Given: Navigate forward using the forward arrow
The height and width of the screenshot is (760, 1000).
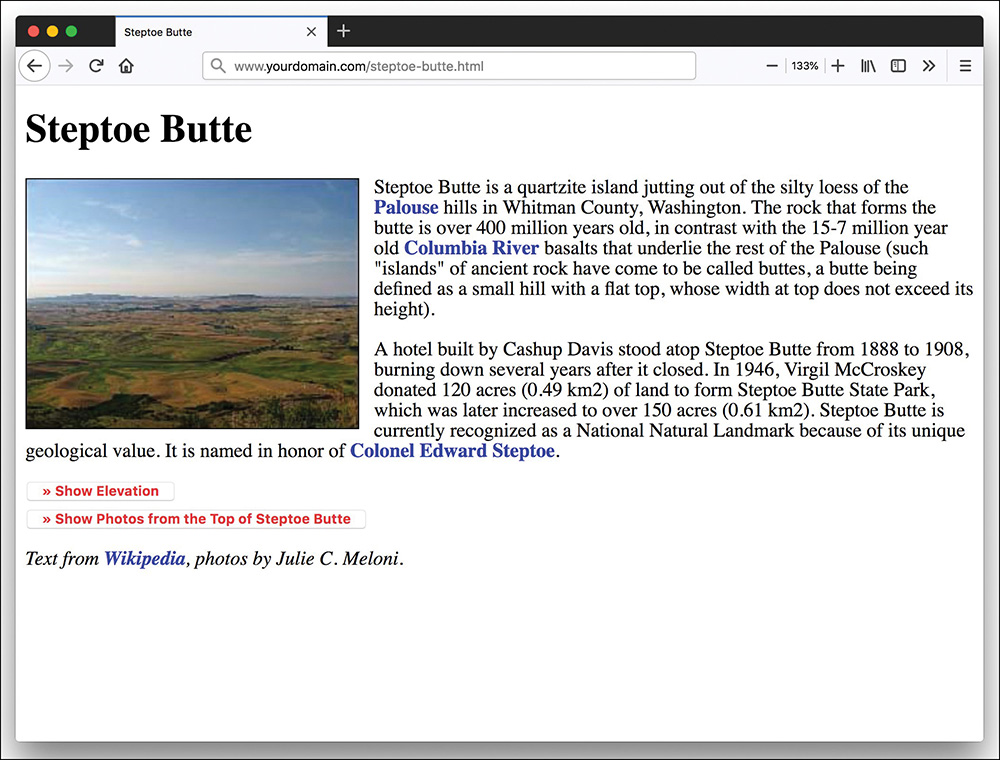Looking at the screenshot, I should click(66, 65).
